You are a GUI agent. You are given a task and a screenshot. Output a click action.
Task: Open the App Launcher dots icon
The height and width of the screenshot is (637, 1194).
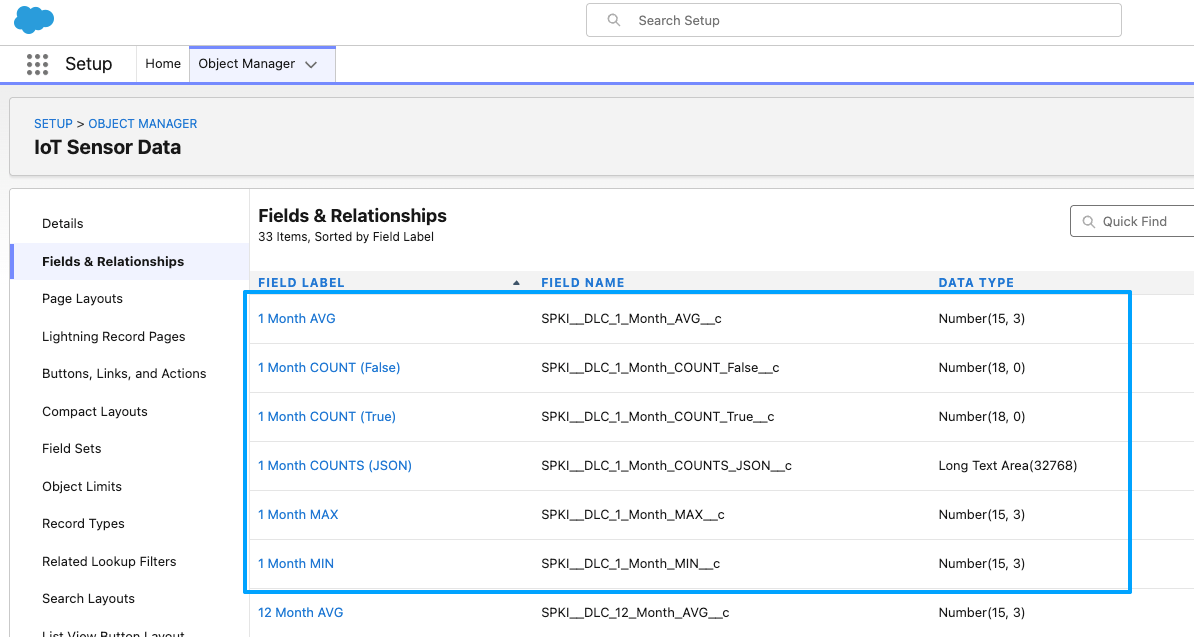(x=37, y=64)
